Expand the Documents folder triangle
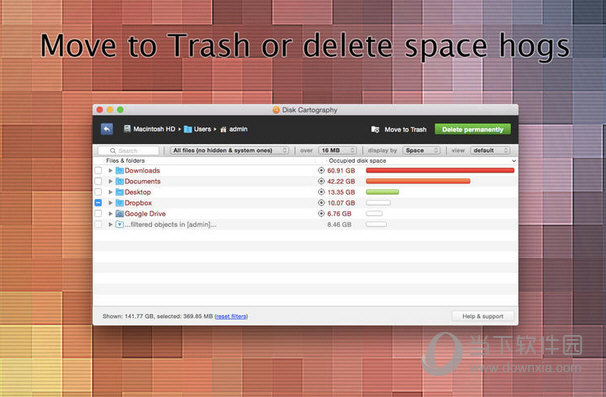The image size is (606, 397). [110, 181]
